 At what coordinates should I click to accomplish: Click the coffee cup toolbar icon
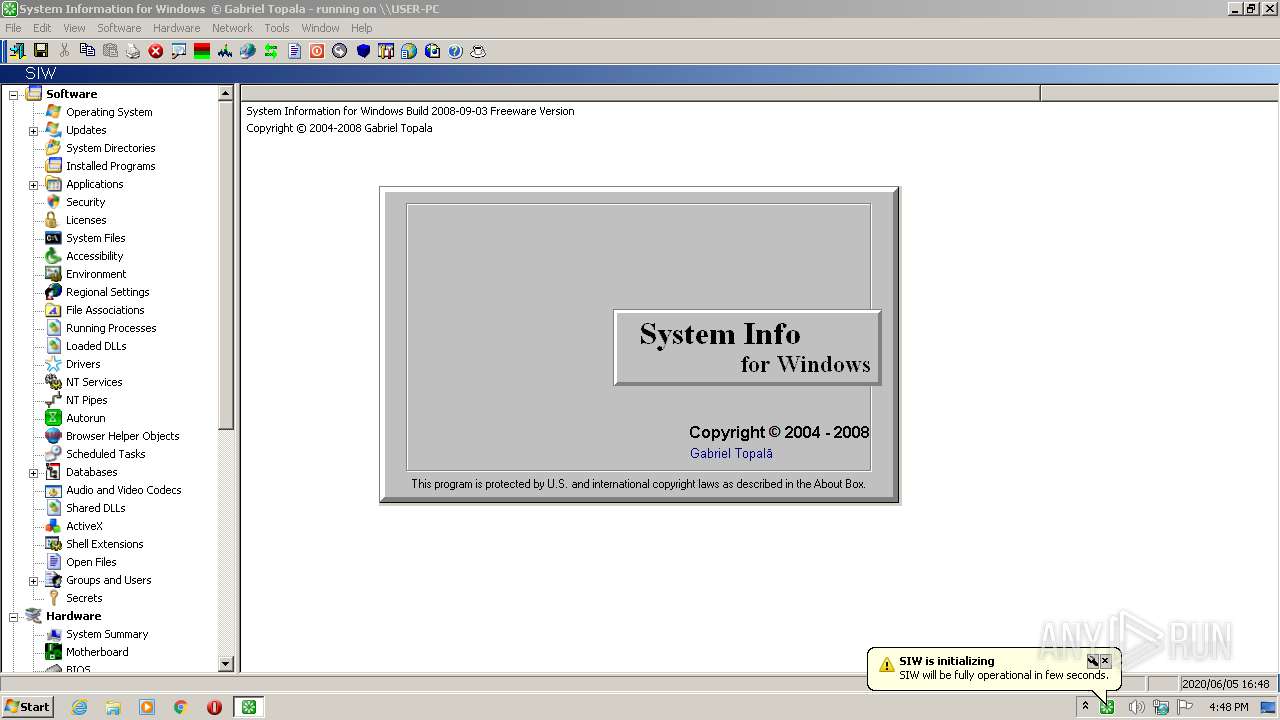478,50
